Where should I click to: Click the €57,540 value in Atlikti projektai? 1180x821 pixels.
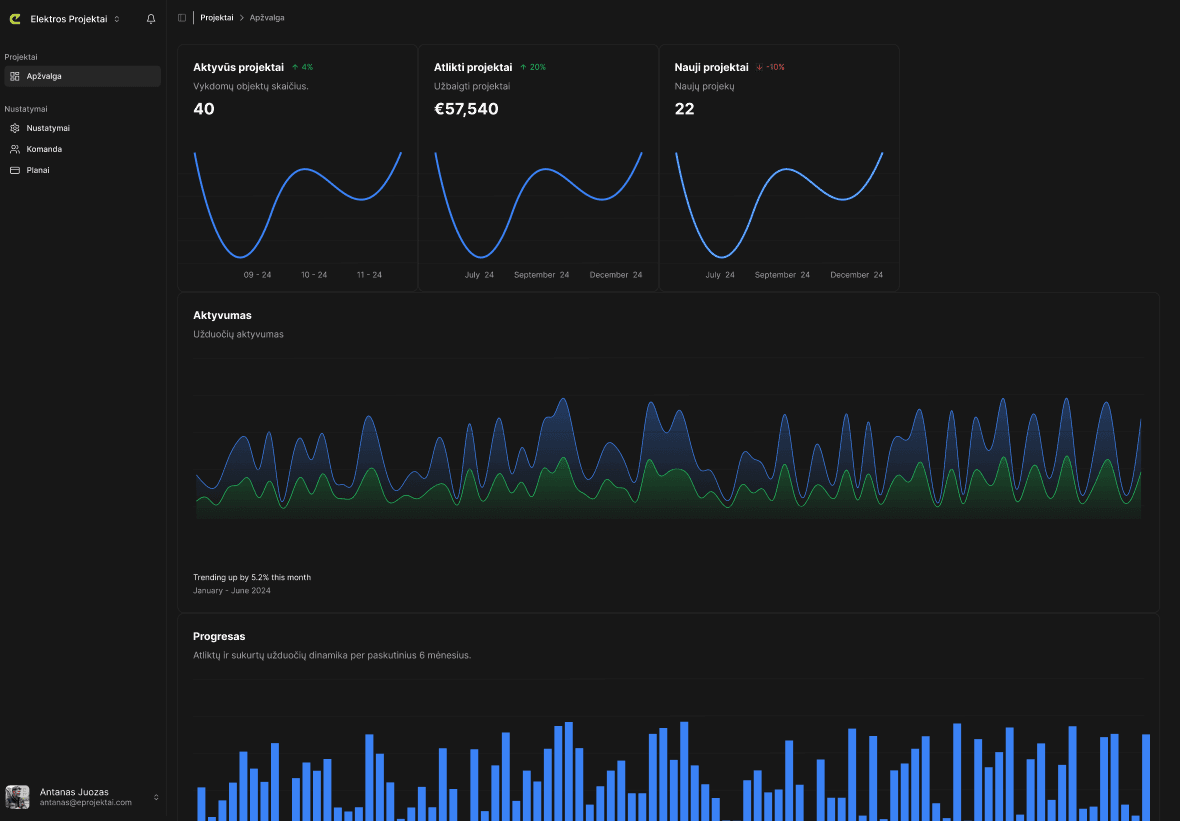click(466, 109)
